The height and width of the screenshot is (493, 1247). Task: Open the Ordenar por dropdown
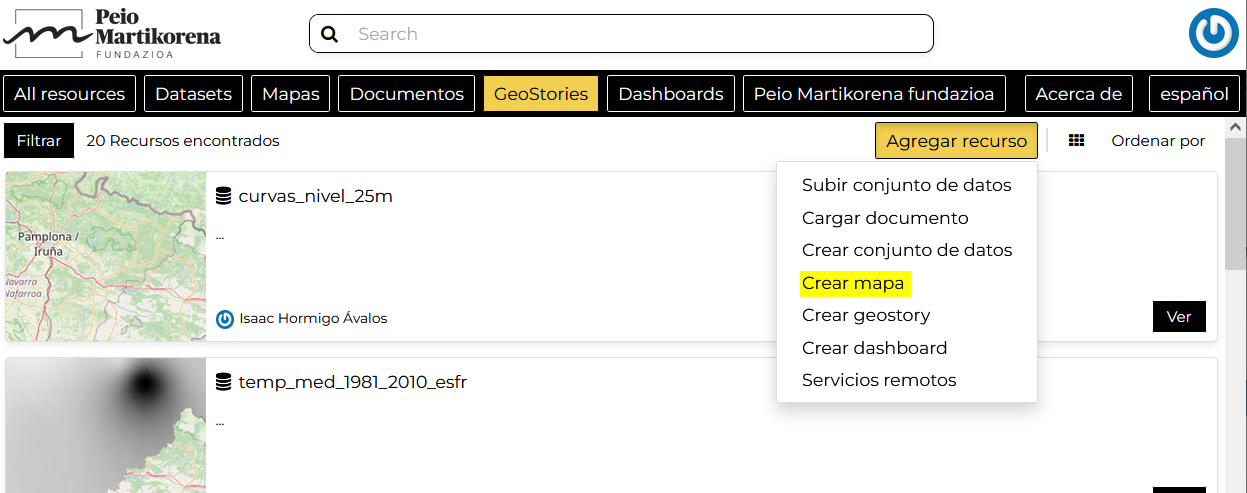click(x=1158, y=141)
